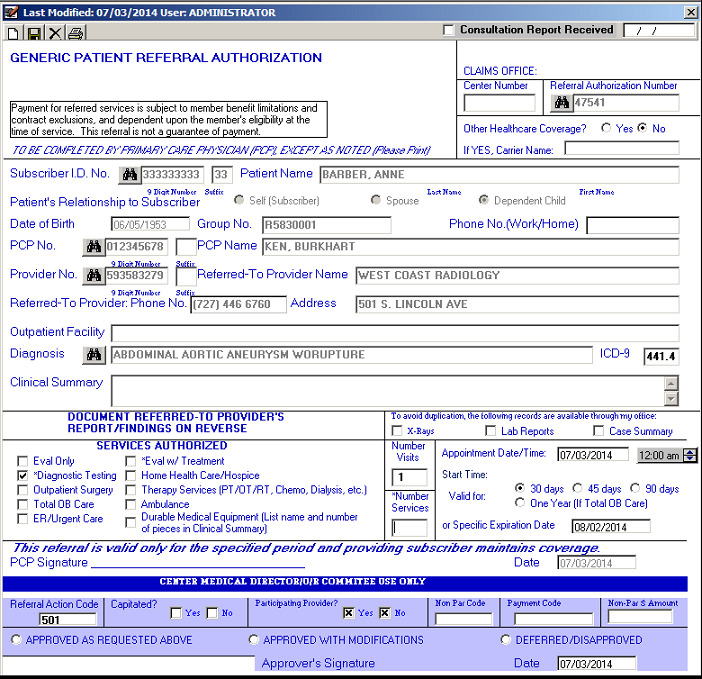Select No for Other Healthcare Coverage
The width and height of the screenshot is (702, 679).
(x=642, y=128)
